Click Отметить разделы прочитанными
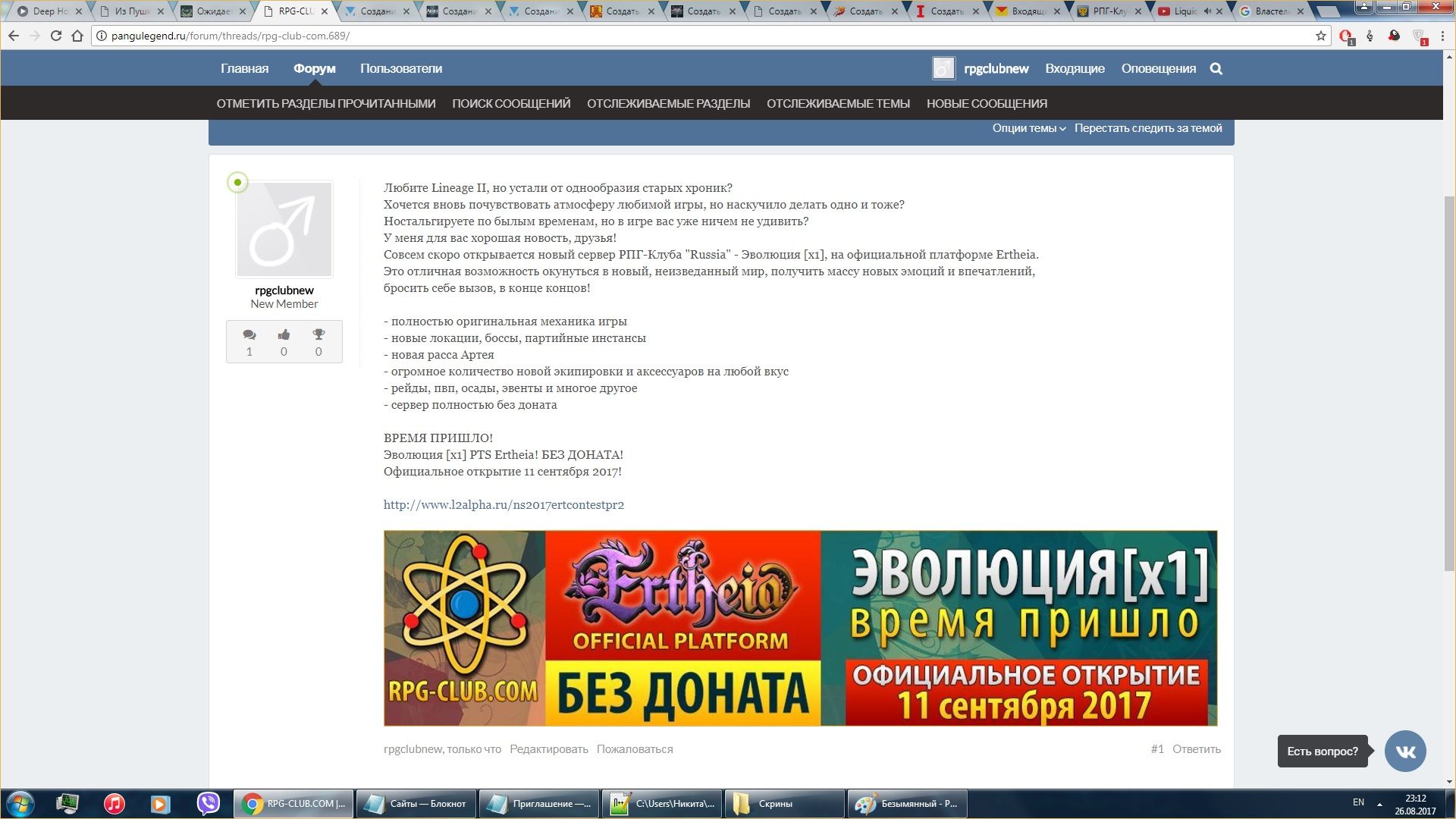This screenshot has height=819, width=1456. (326, 103)
